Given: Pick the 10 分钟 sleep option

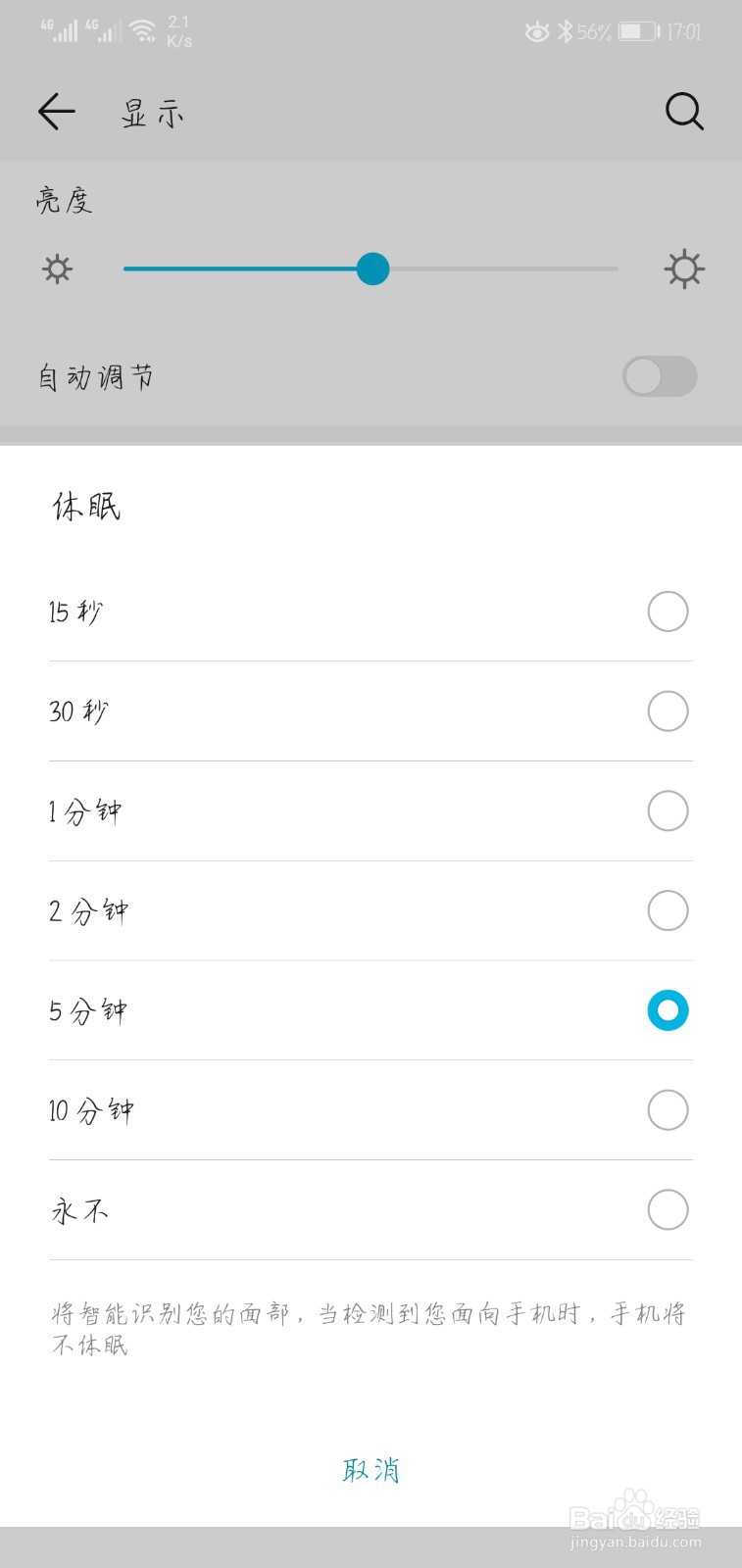Looking at the screenshot, I should pyautogui.click(x=371, y=1110).
